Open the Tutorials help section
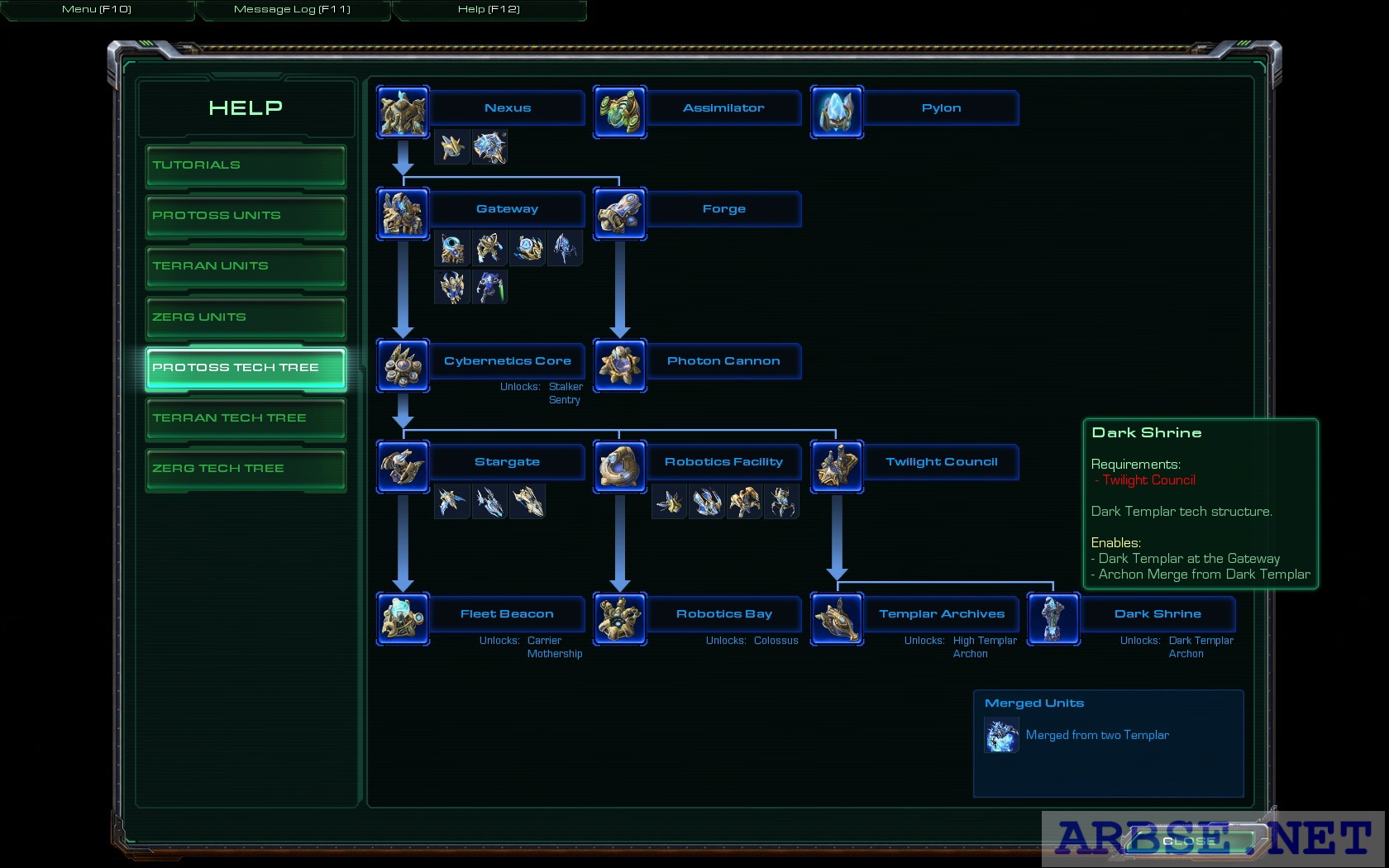The width and height of the screenshot is (1389, 868). pos(246,165)
